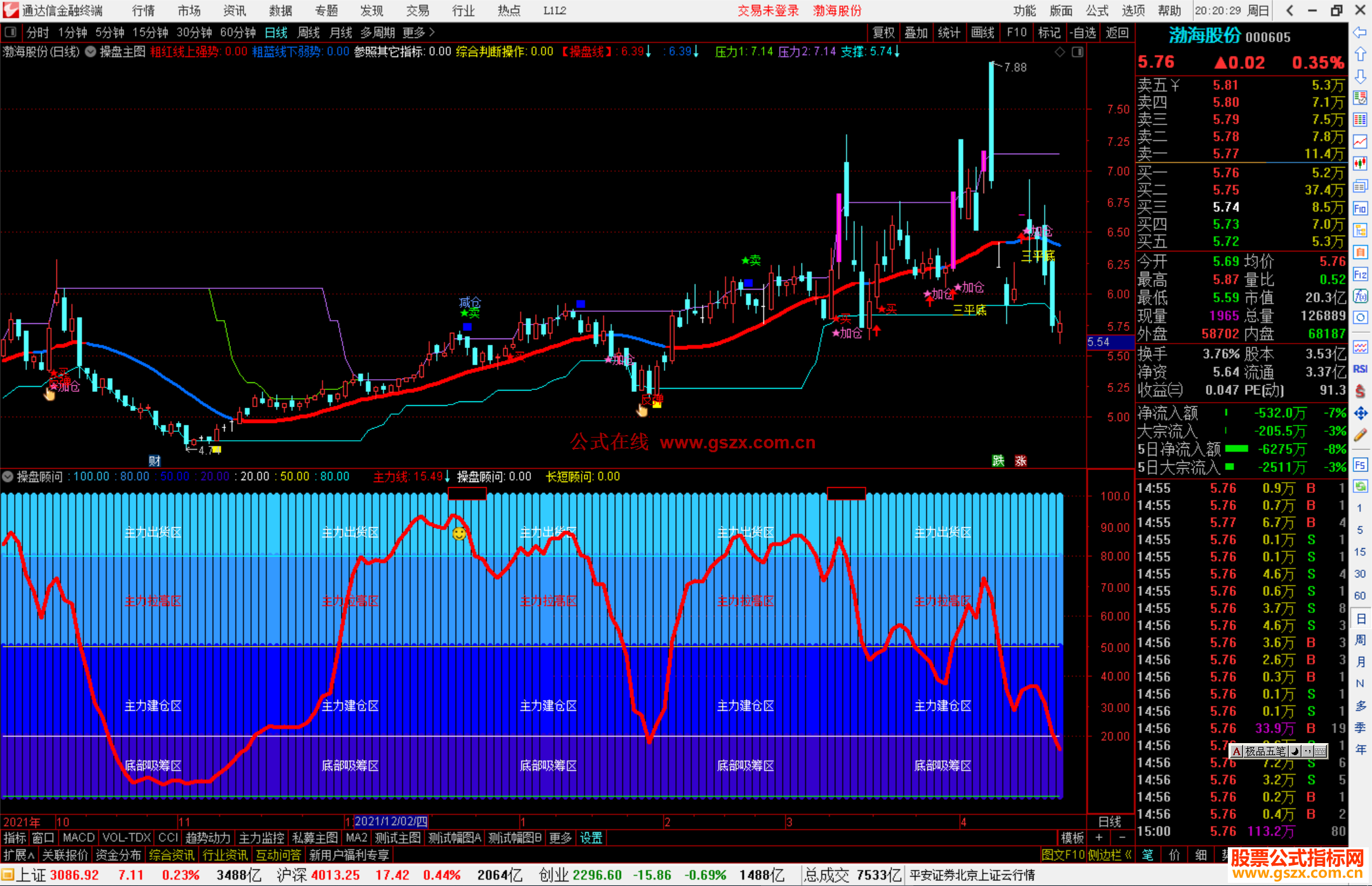1372x886 pixels.
Task: Select the RSI indicator sidebar icon
Action: (1360, 369)
